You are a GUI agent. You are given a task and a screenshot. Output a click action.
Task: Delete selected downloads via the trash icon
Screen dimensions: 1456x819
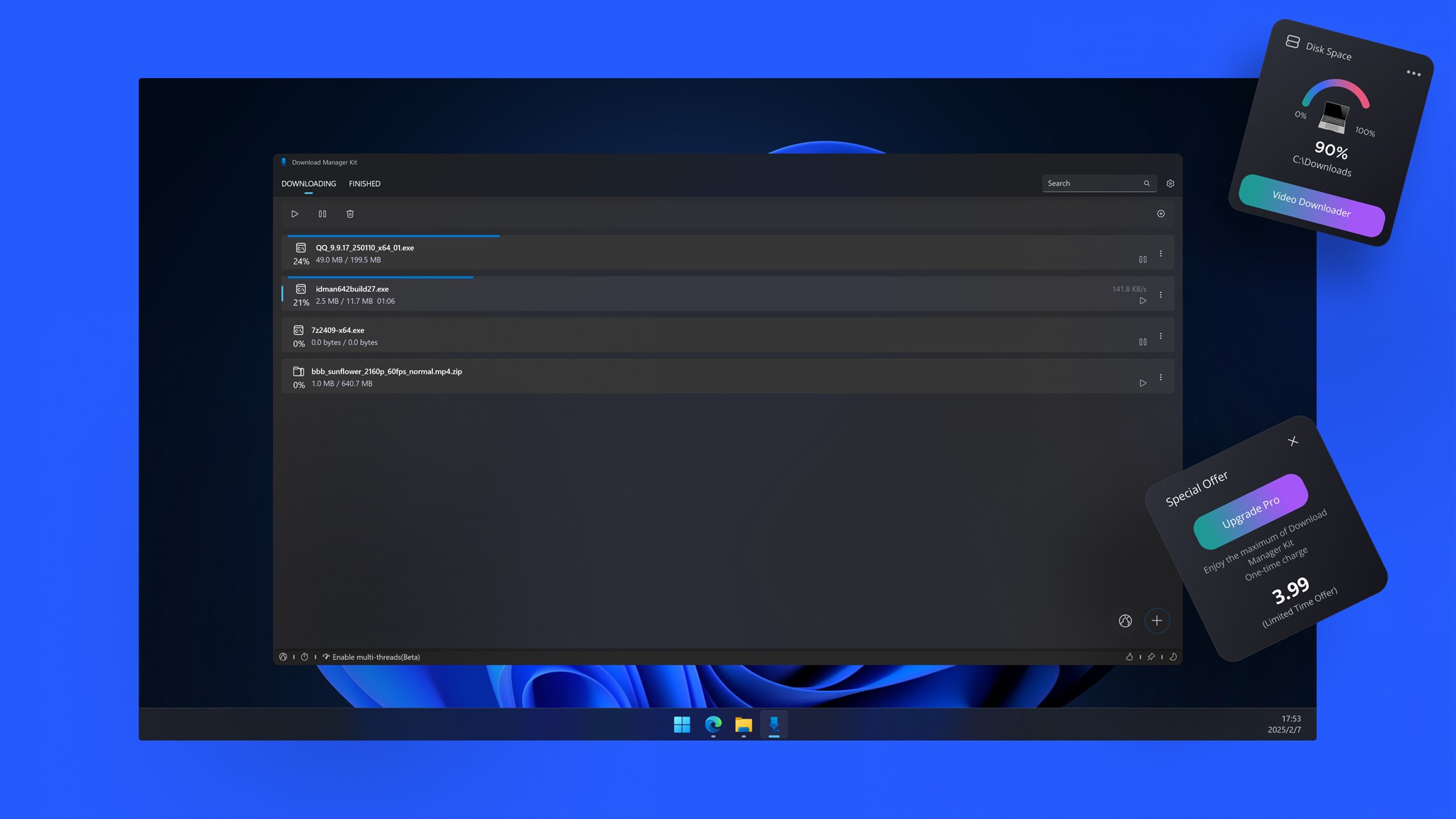350,214
